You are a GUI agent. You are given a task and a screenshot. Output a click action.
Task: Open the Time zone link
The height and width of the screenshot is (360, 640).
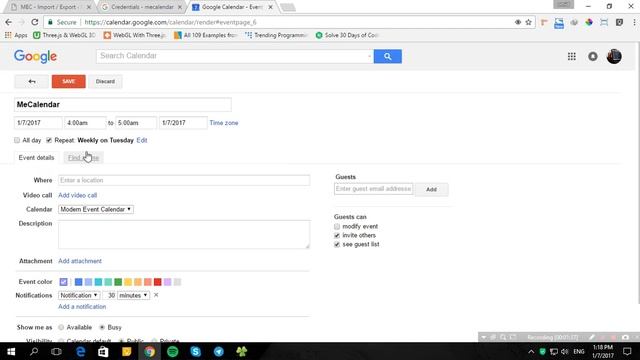coord(224,122)
